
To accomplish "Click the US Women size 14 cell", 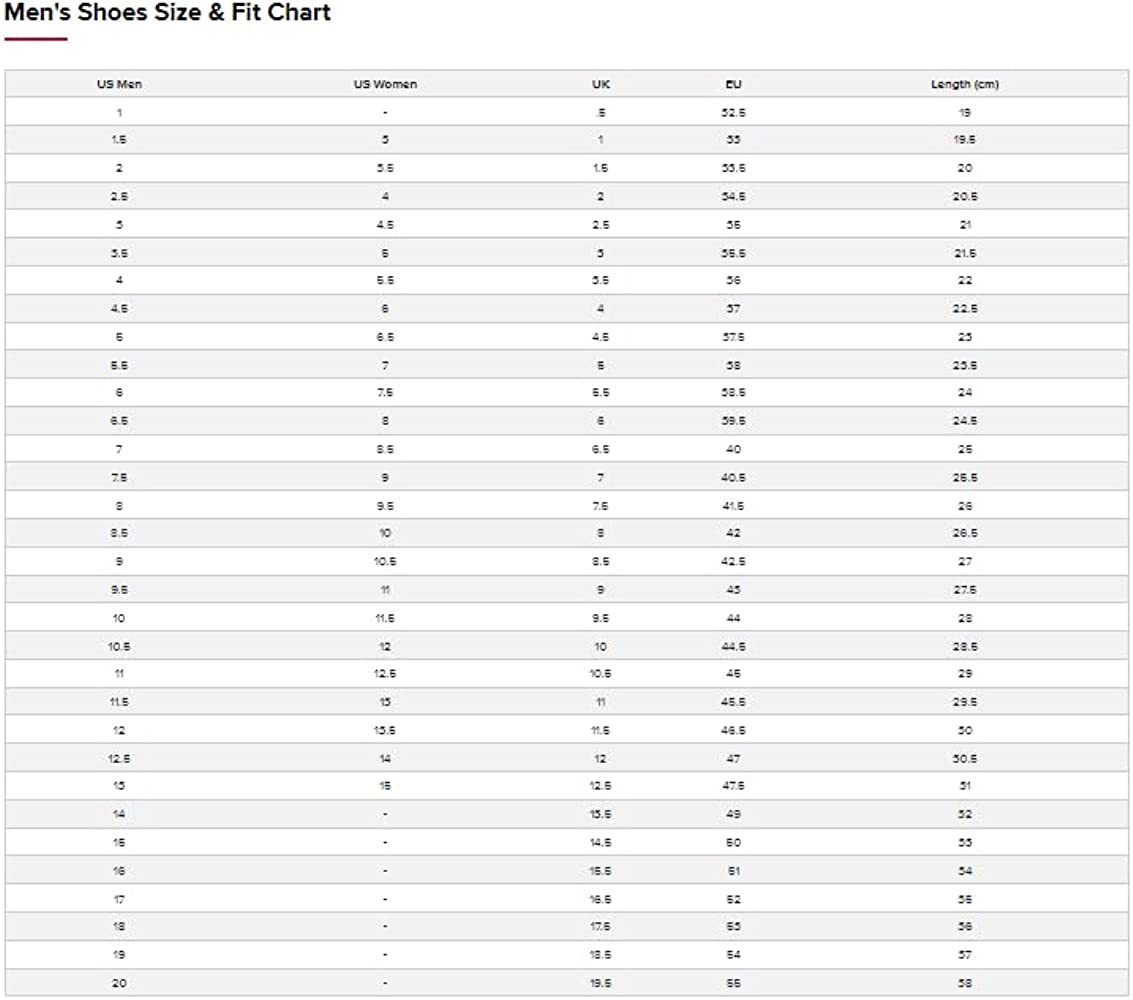I will point(385,759).
